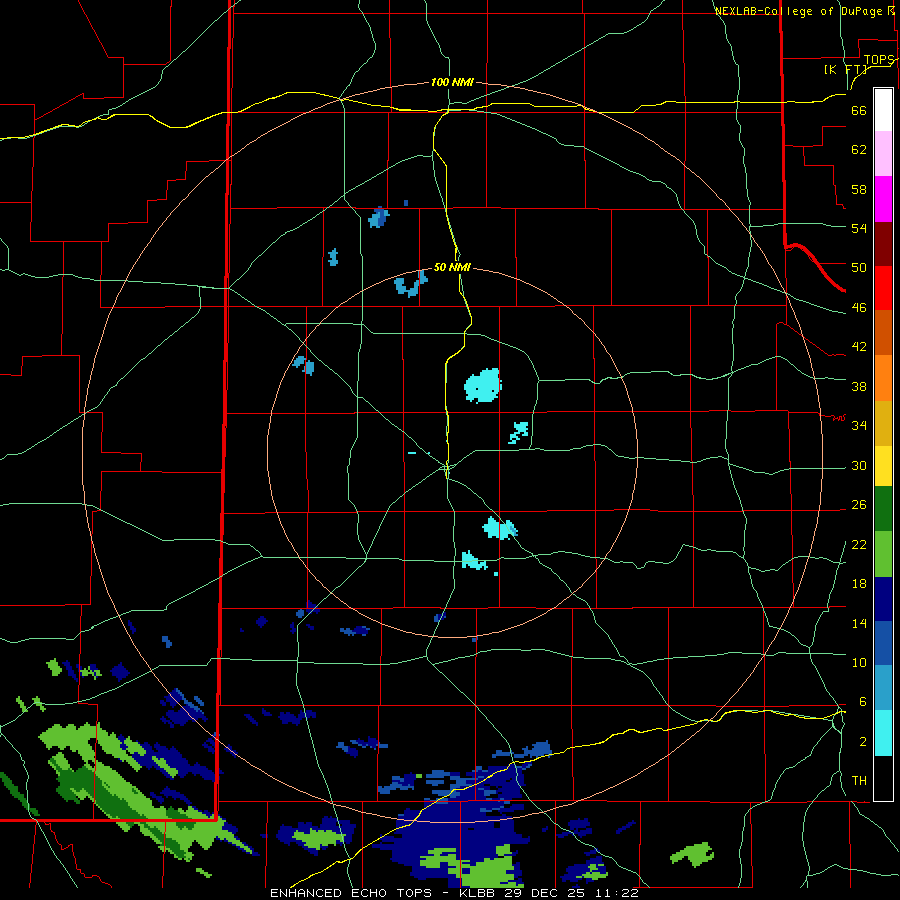Image resolution: width=900 pixels, height=900 pixels.
Task: Click the legend value 62
Action: coord(859,150)
